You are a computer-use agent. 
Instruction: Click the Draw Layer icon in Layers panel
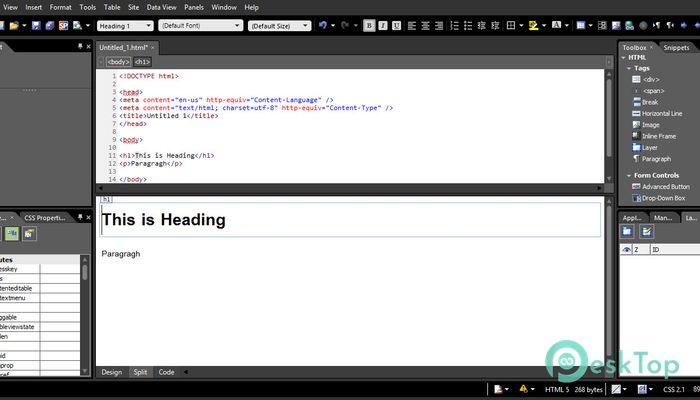646,231
